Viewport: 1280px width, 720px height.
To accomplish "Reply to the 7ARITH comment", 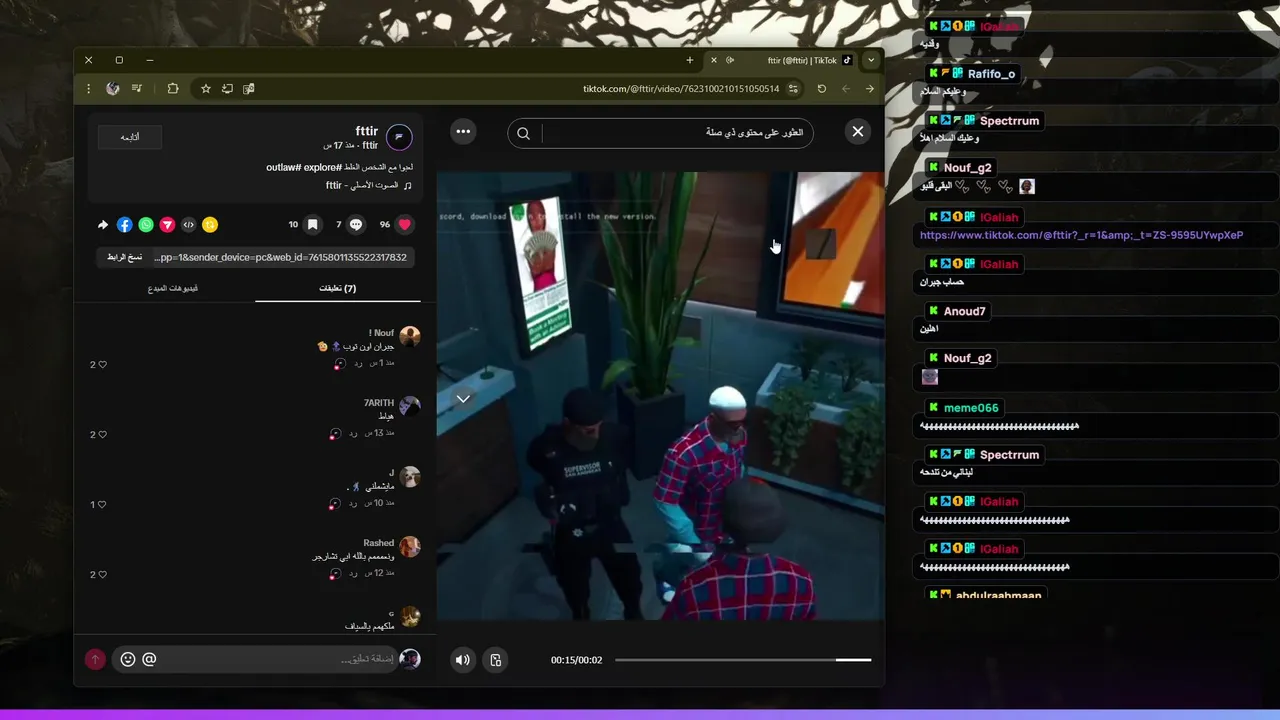I will pos(353,434).
